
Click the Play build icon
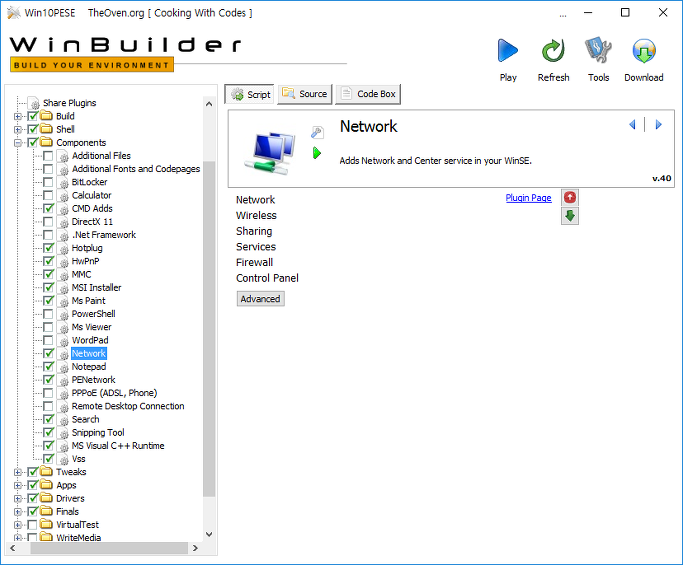coord(507,51)
